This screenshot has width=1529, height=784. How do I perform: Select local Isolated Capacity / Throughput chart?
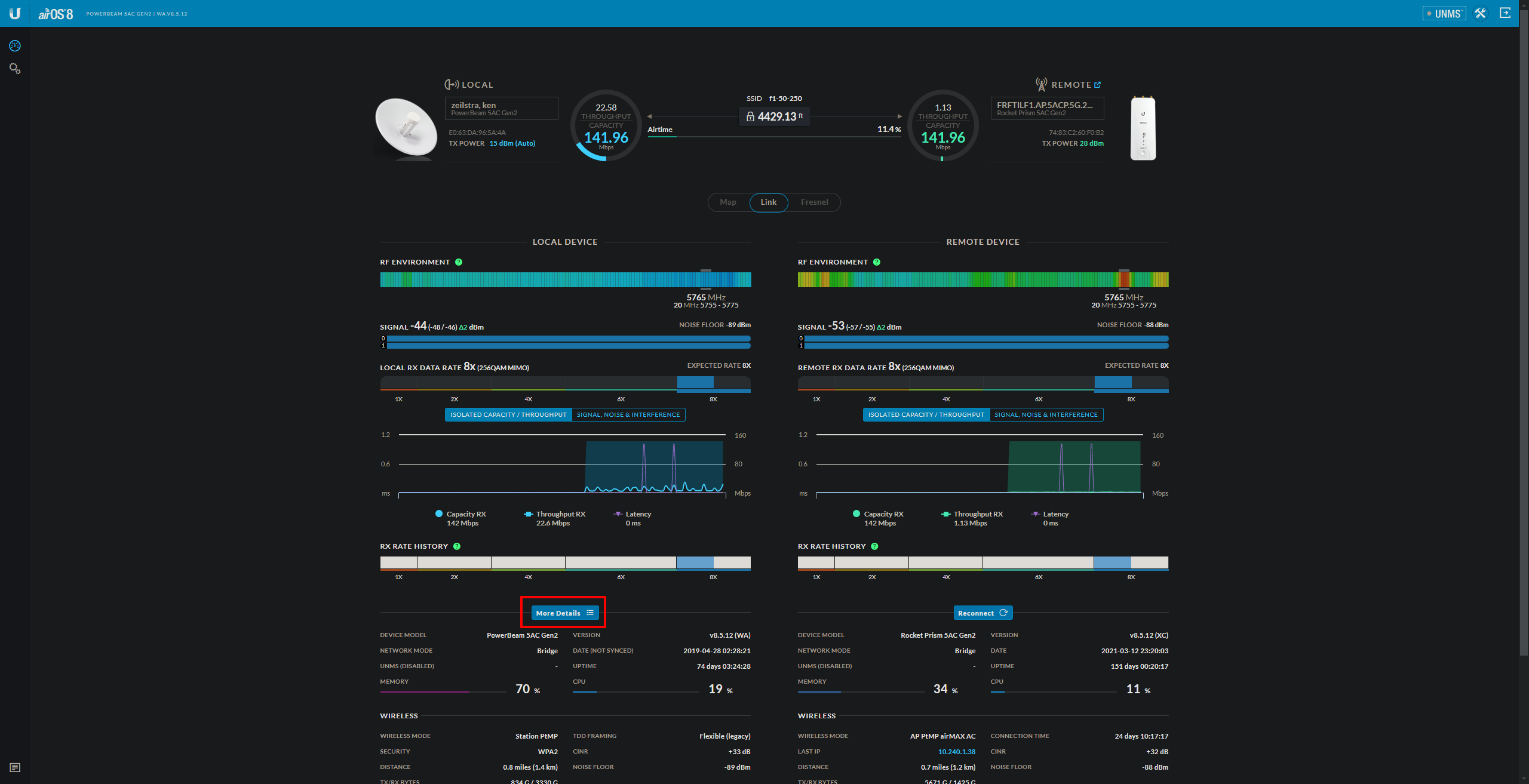click(508, 414)
